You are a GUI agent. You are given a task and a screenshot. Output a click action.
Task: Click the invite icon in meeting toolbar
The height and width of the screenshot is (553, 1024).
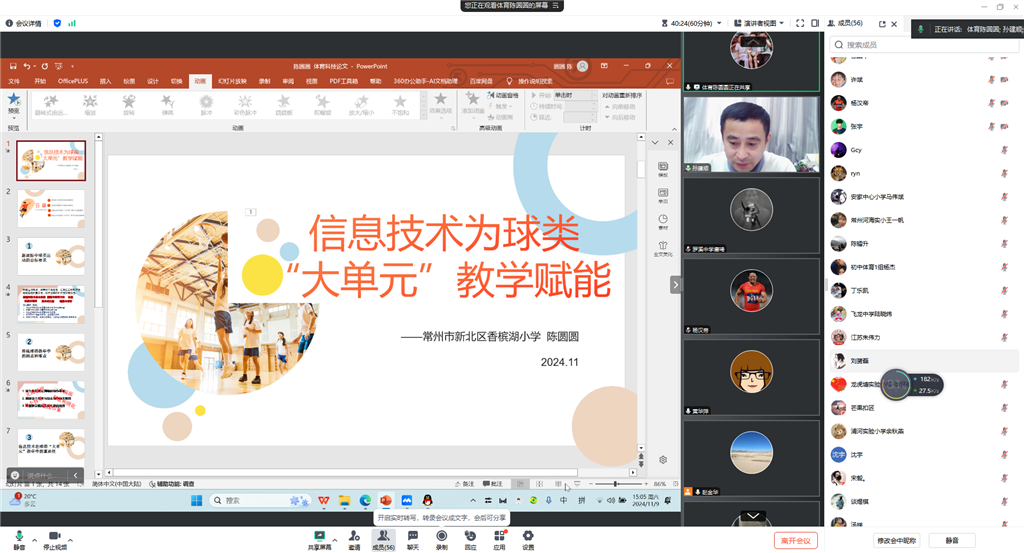click(354, 539)
